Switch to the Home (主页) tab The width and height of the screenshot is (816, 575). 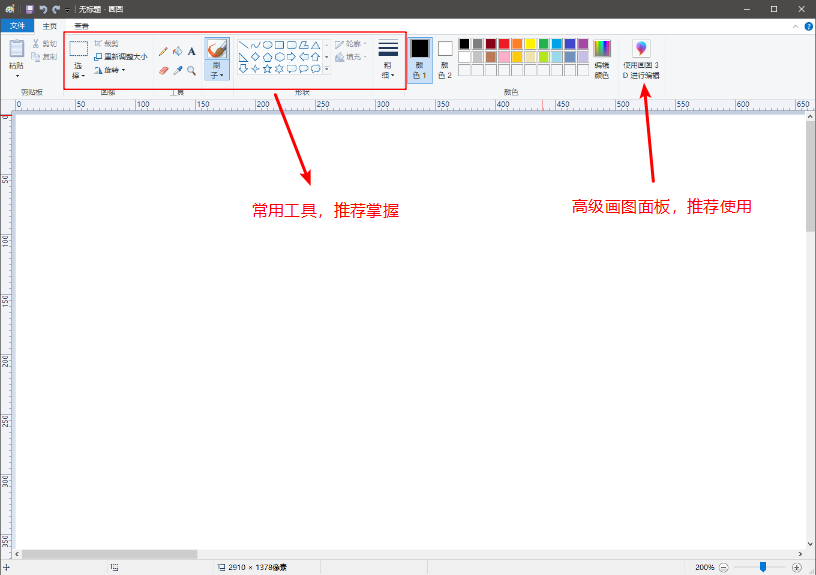(49, 26)
